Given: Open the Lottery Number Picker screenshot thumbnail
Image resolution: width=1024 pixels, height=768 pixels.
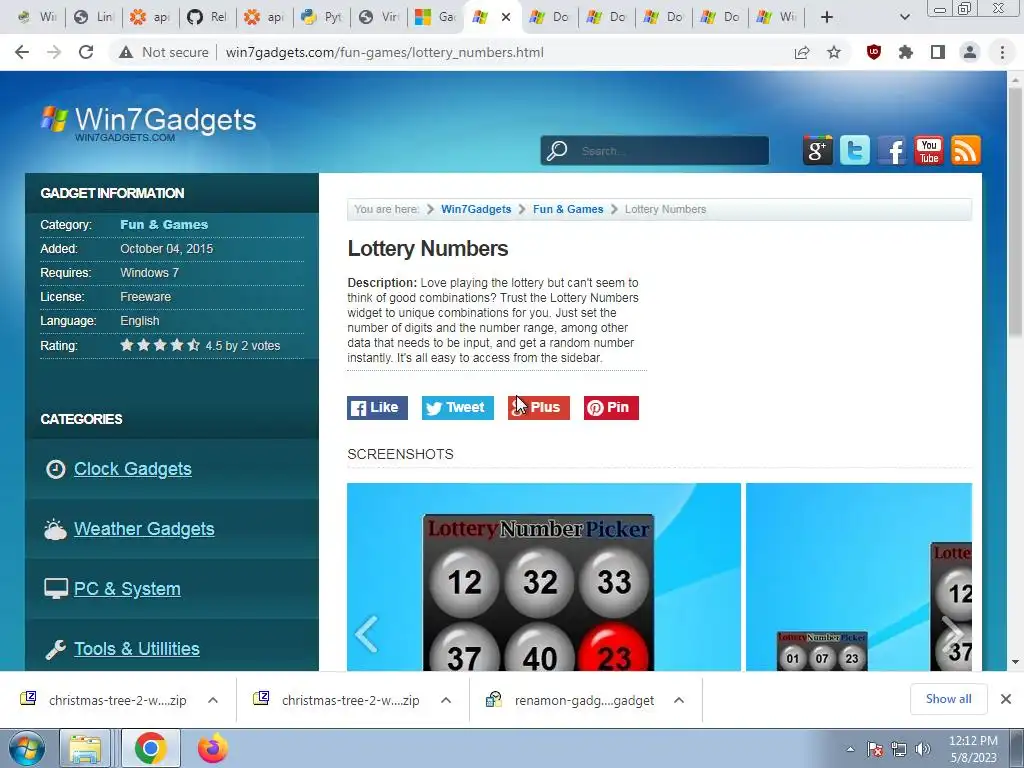Looking at the screenshot, I should pos(544,577).
